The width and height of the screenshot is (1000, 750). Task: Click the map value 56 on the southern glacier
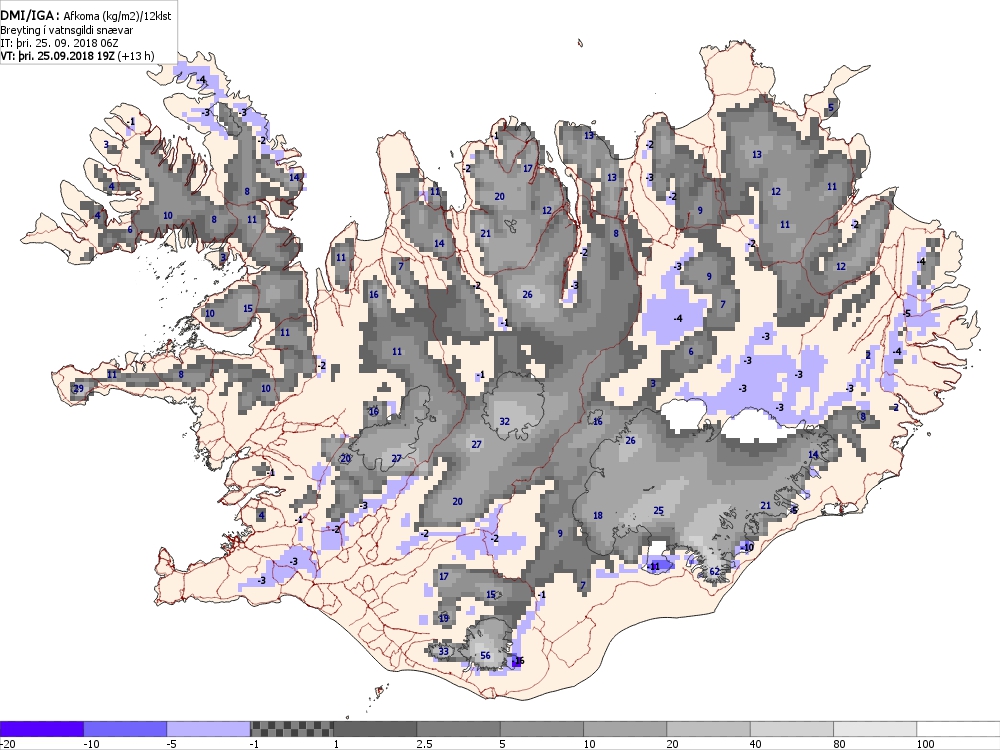point(485,656)
